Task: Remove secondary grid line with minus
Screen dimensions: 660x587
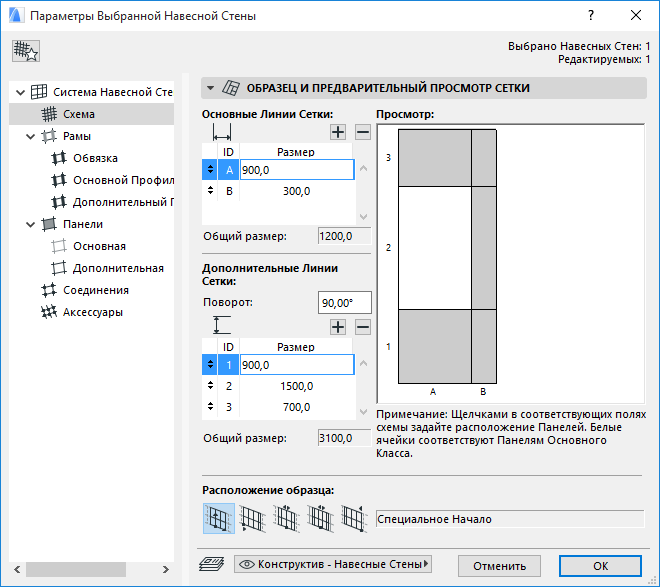Action: coord(362,327)
